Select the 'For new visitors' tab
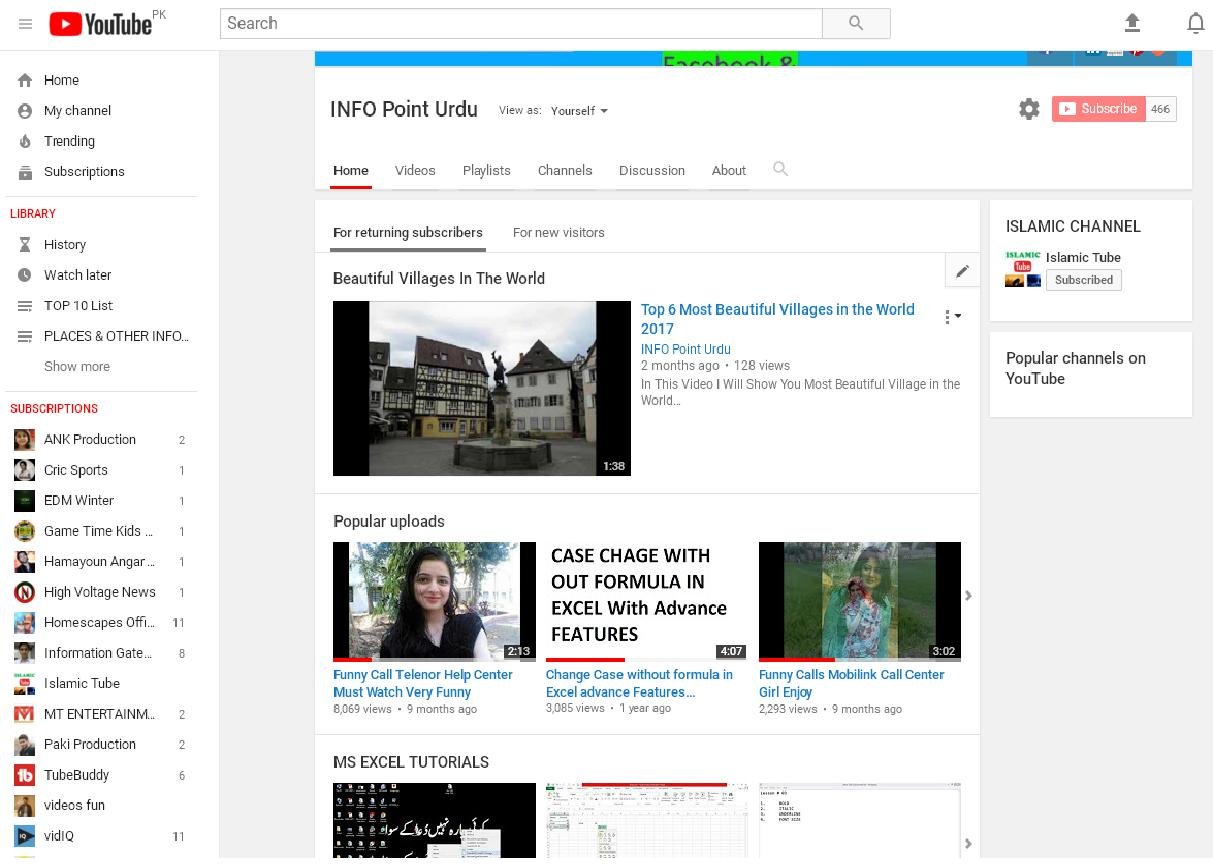This screenshot has width=1213, height=864. tap(559, 233)
